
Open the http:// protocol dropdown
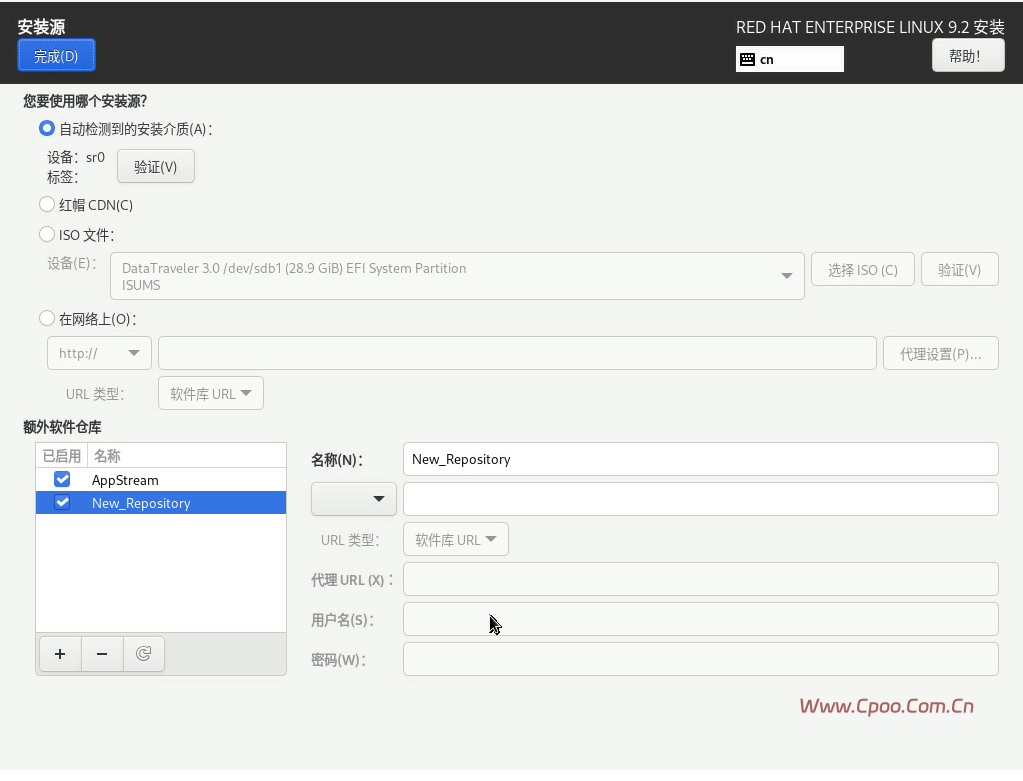[x=99, y=353]
